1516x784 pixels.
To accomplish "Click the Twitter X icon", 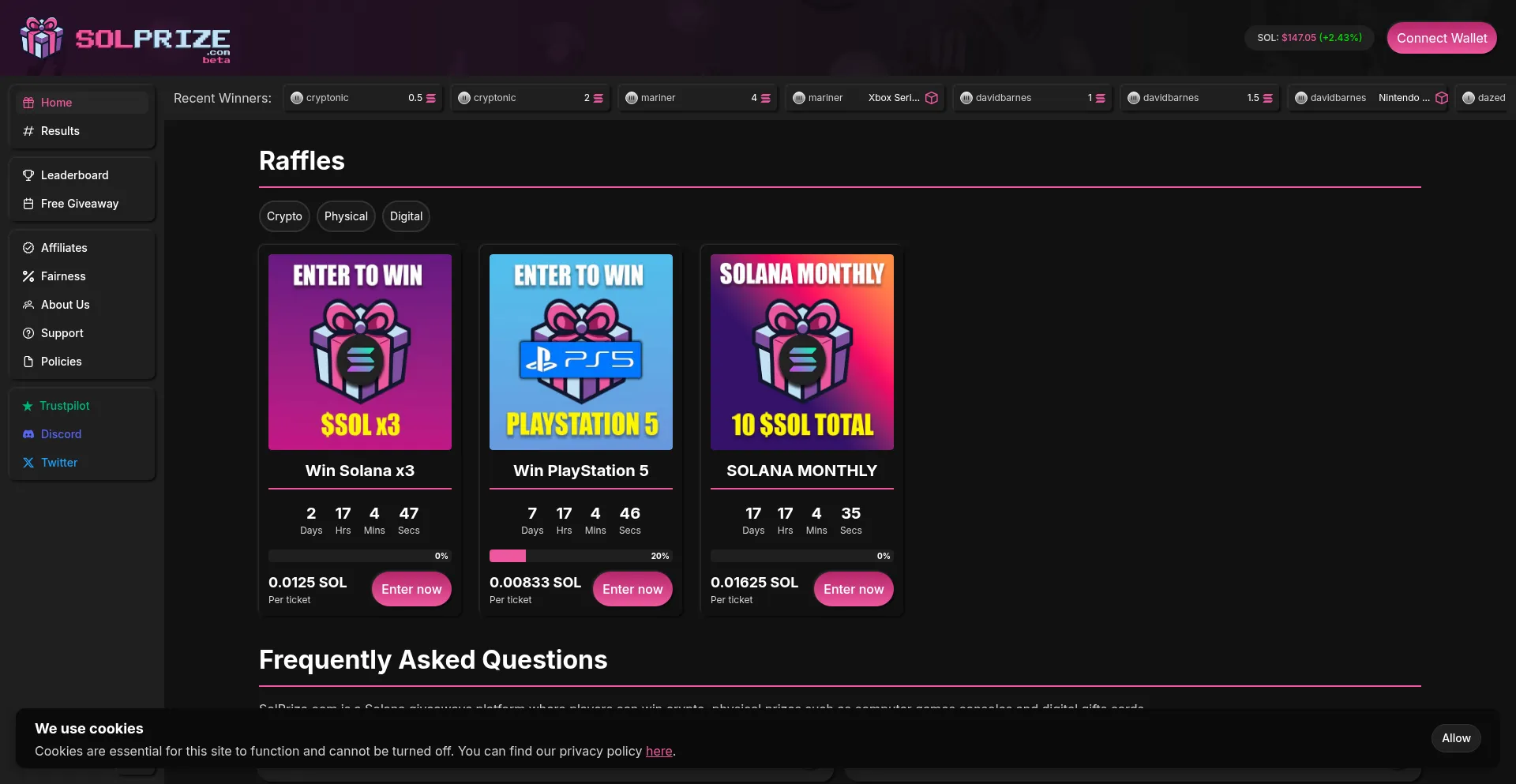I will pos(28,462).
